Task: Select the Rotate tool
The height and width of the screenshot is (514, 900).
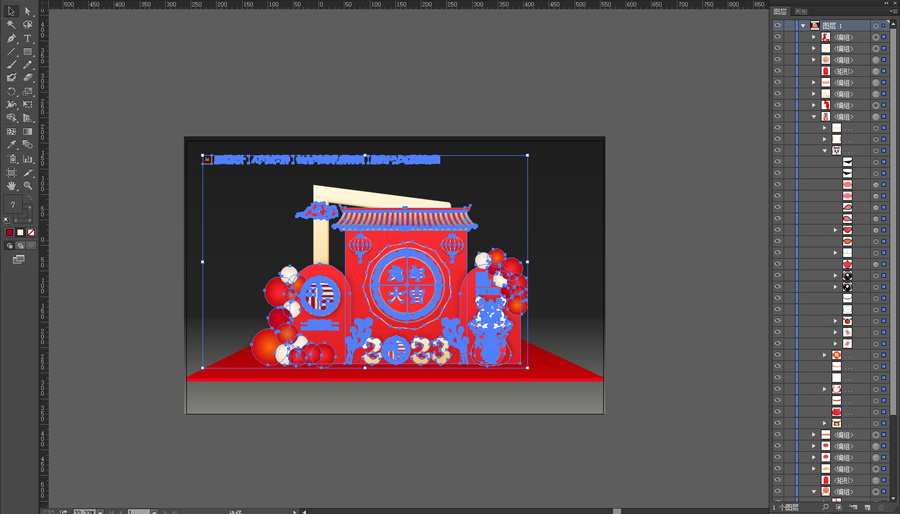Action: (x=11, y=92)
